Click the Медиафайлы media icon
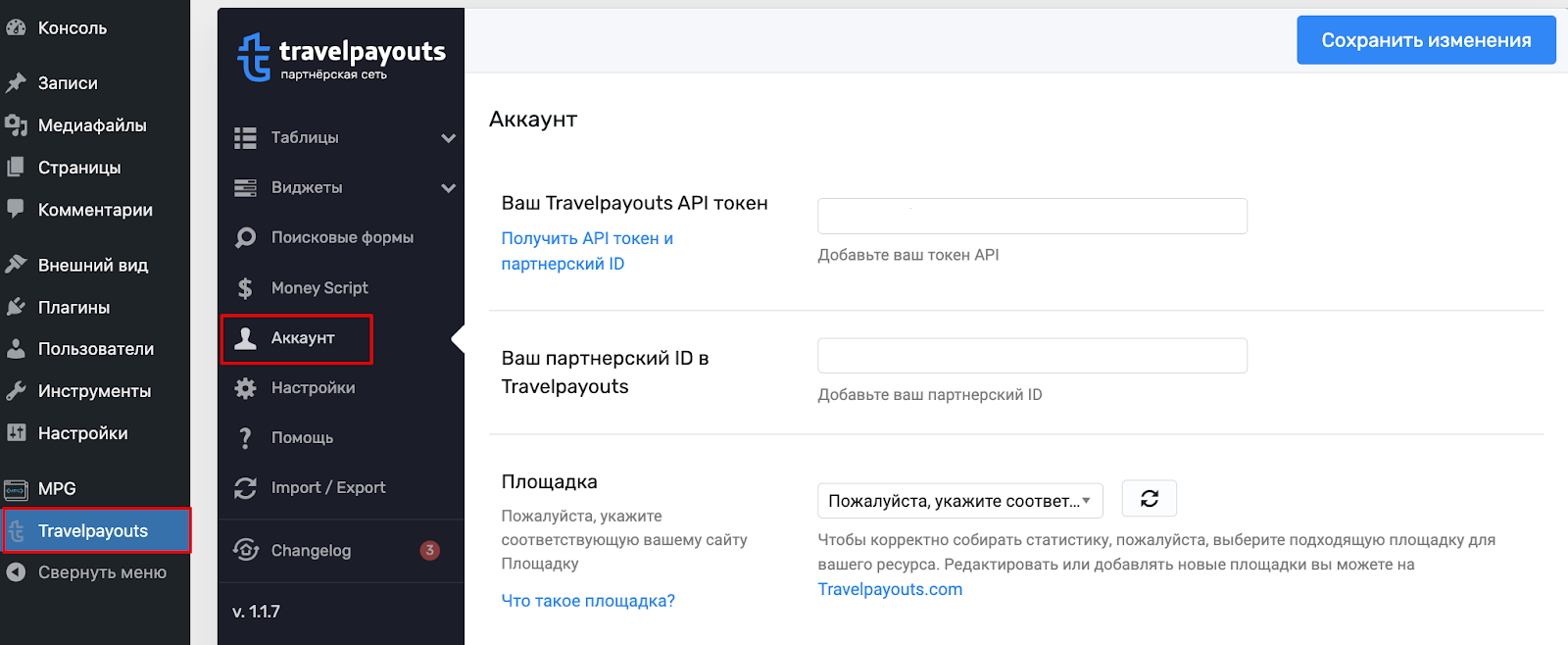This screenshot has width=1568, height=645. pos(16,125)
